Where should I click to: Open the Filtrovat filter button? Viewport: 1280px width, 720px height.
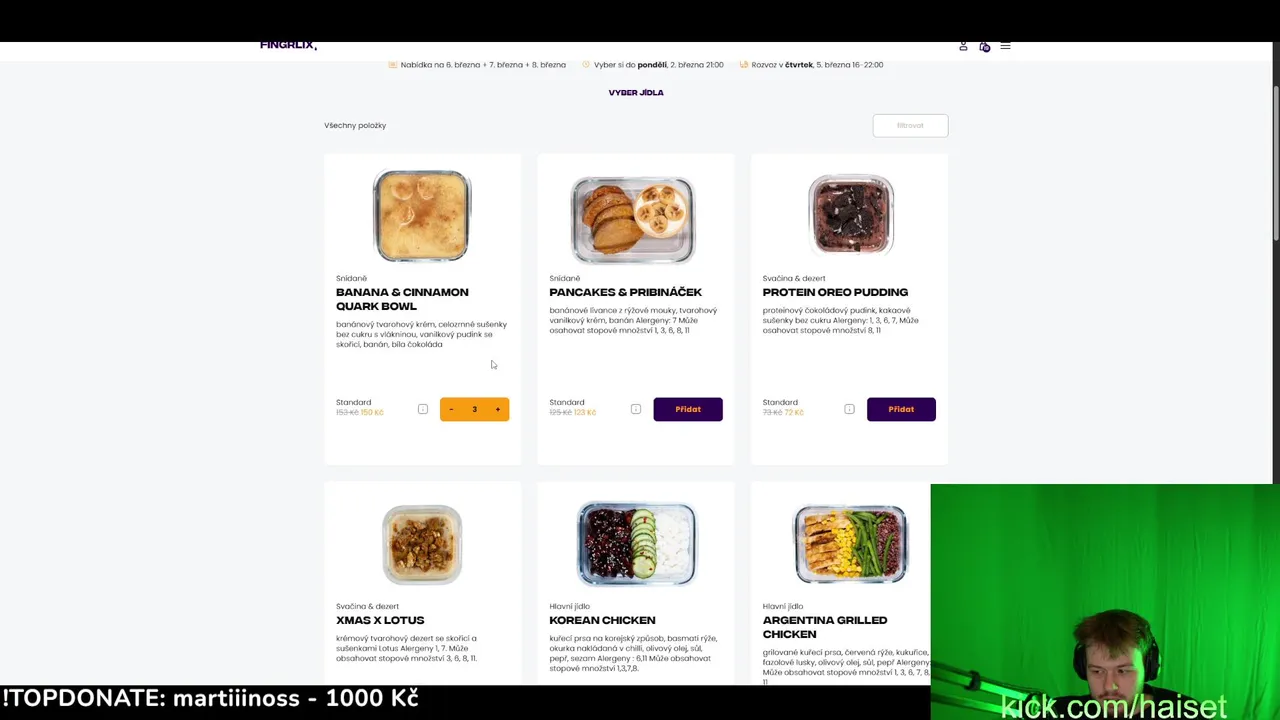click(910, 125)
